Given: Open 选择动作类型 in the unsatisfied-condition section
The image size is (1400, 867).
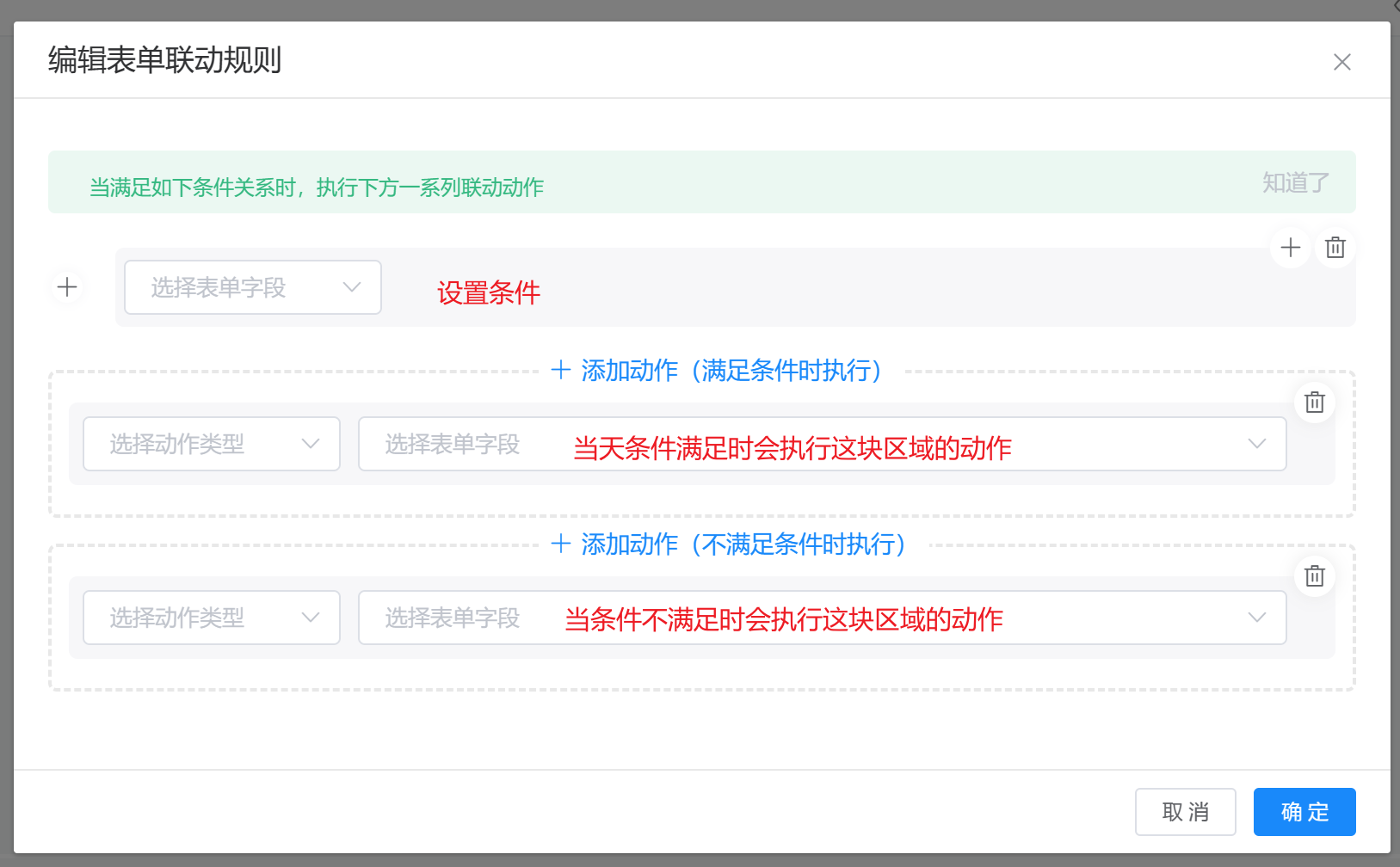Looking at the screenshot, I should pyautogui.click(x=212, y=618).
